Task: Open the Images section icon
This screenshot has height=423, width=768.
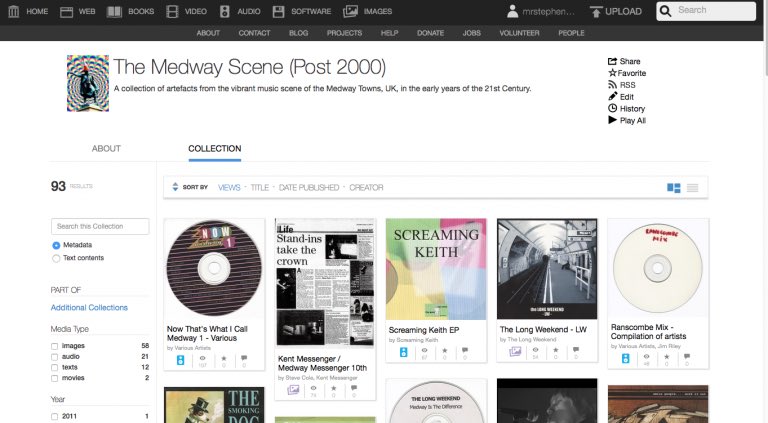Action: 350,11
